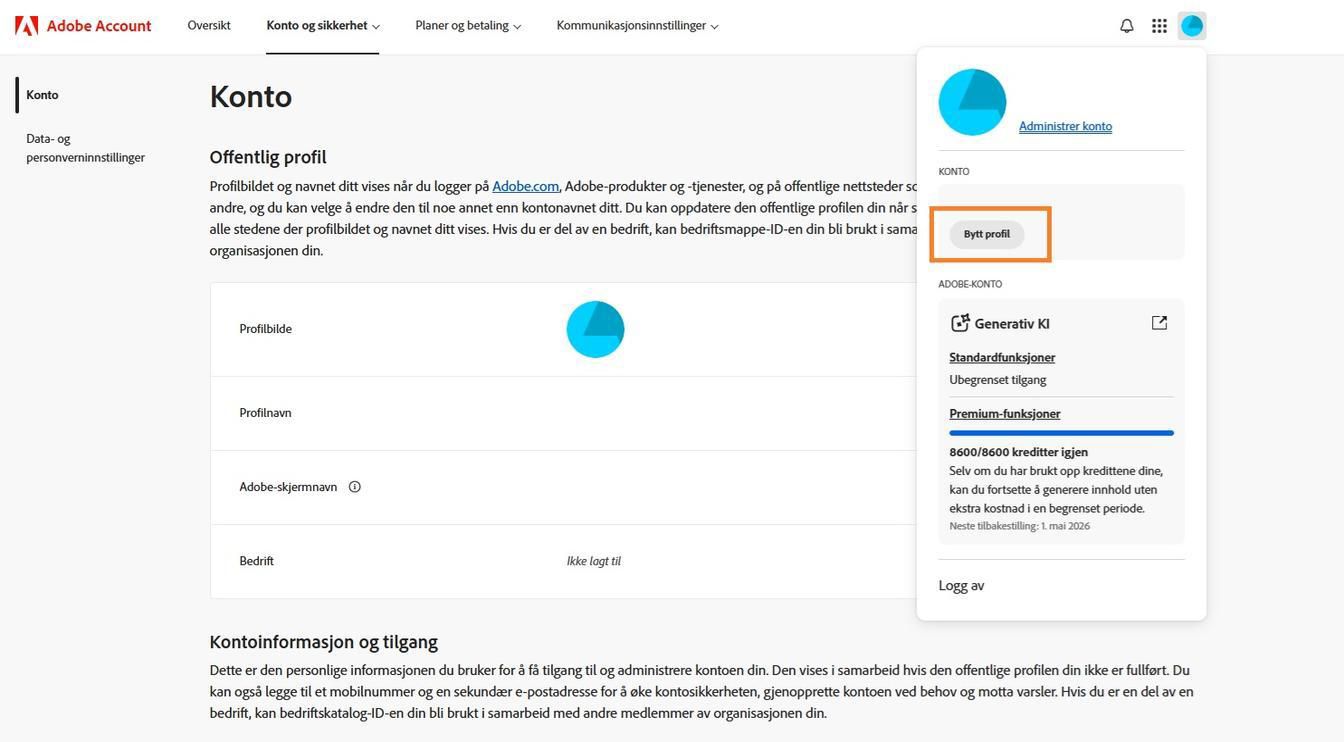1344x742 pixels.
Task: Click the Bytt profil button
Action: point(988,233)
